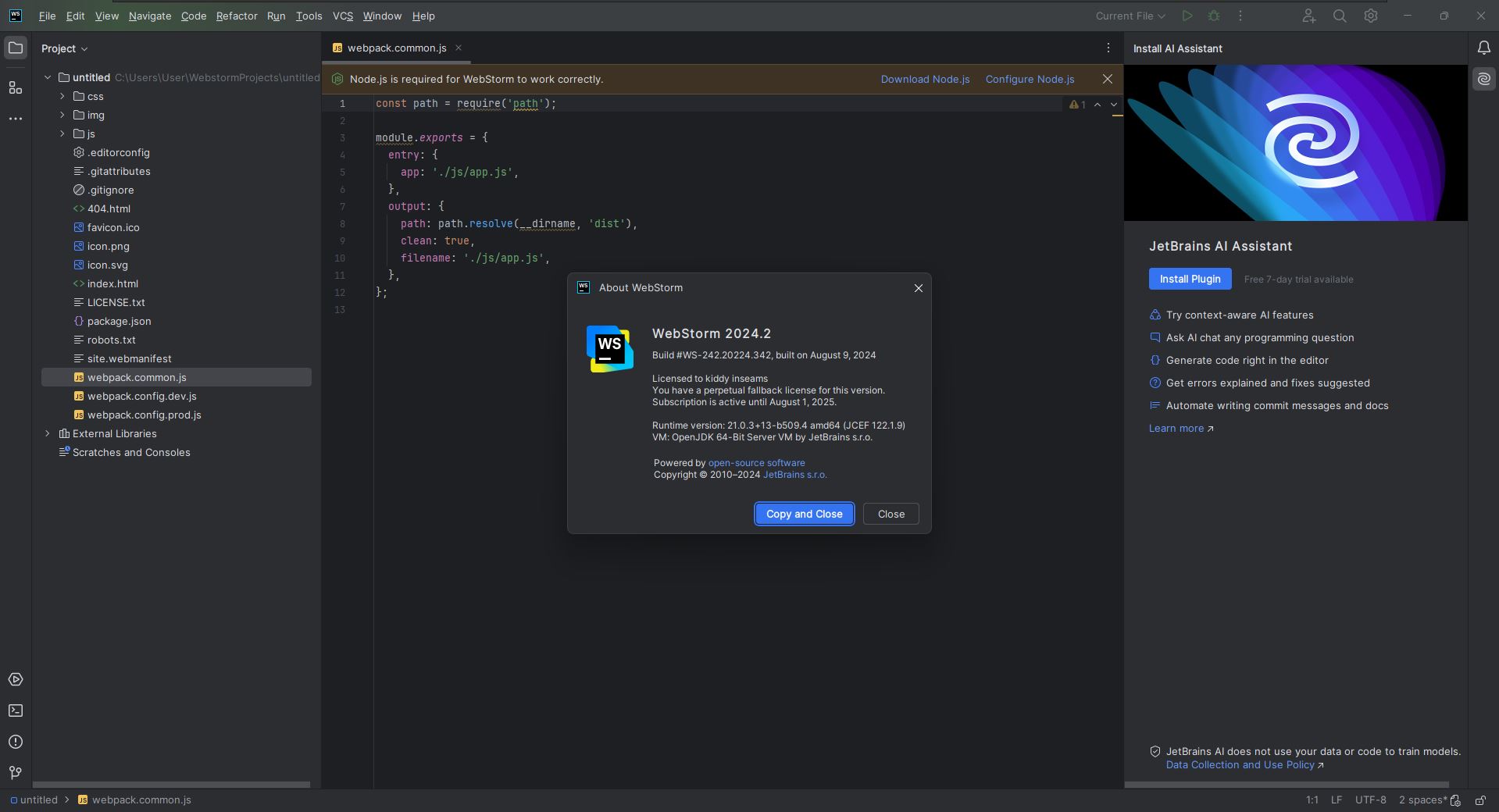Click the Install Plugin button
This screenshot has height=812, width=1499.
point(1189,279)
